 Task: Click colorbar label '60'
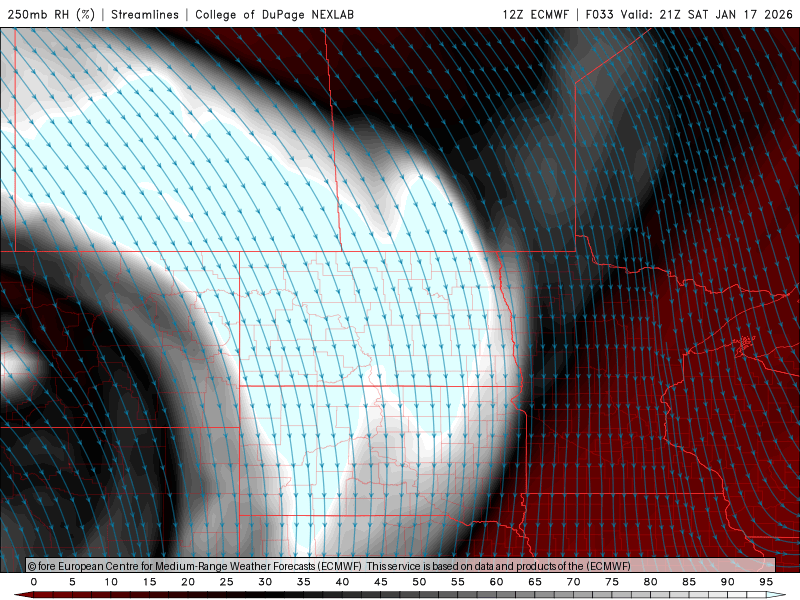coord(496,582)
